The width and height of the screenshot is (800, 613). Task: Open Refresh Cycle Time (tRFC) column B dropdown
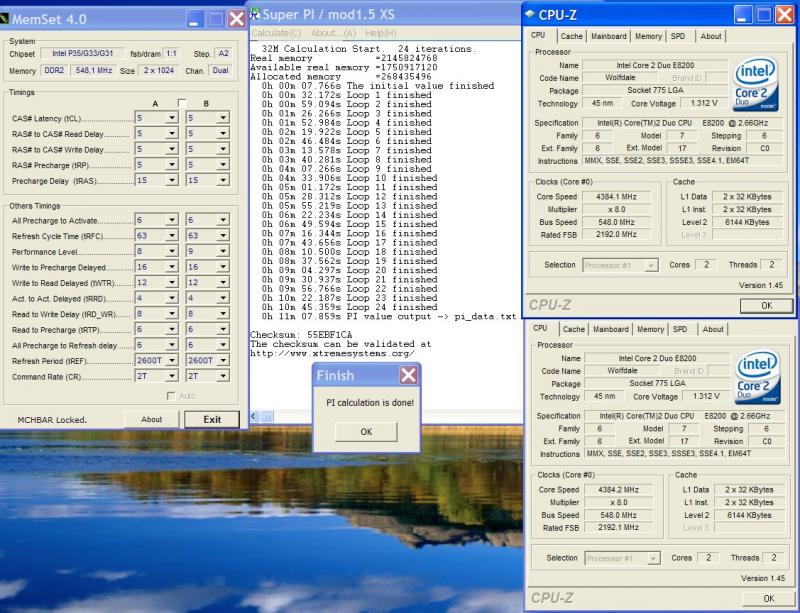223,236
